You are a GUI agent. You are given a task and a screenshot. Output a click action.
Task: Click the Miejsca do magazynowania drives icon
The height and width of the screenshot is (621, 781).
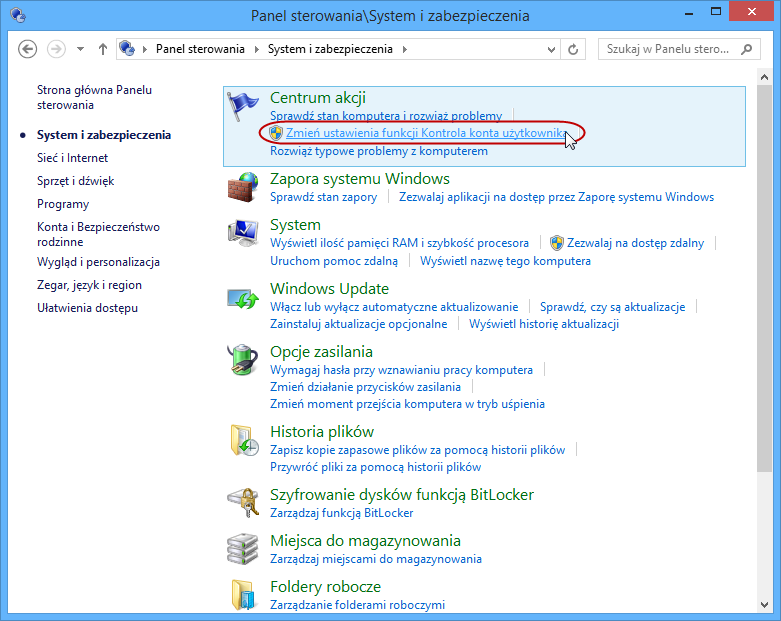[x=243, y=549]
